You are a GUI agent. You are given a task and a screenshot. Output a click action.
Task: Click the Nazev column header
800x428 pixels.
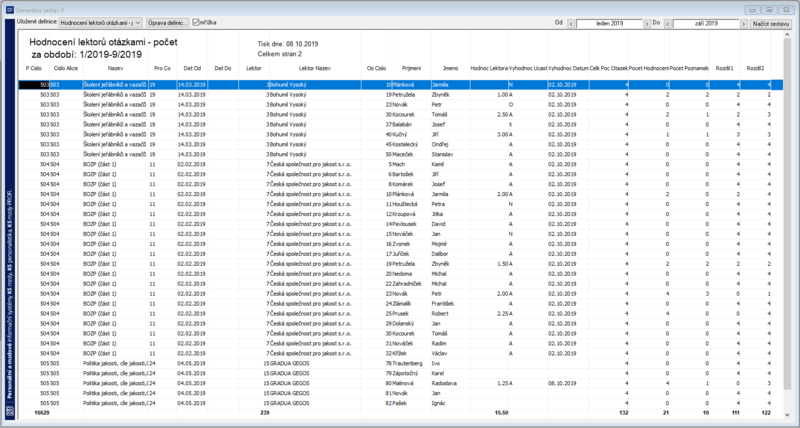click(x=115, y=68)
